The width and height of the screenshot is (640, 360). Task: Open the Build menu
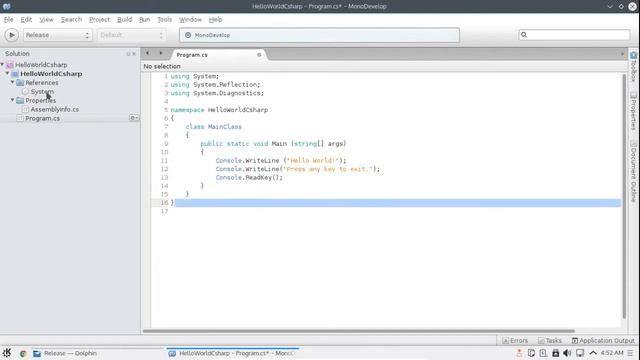point(124,20)
